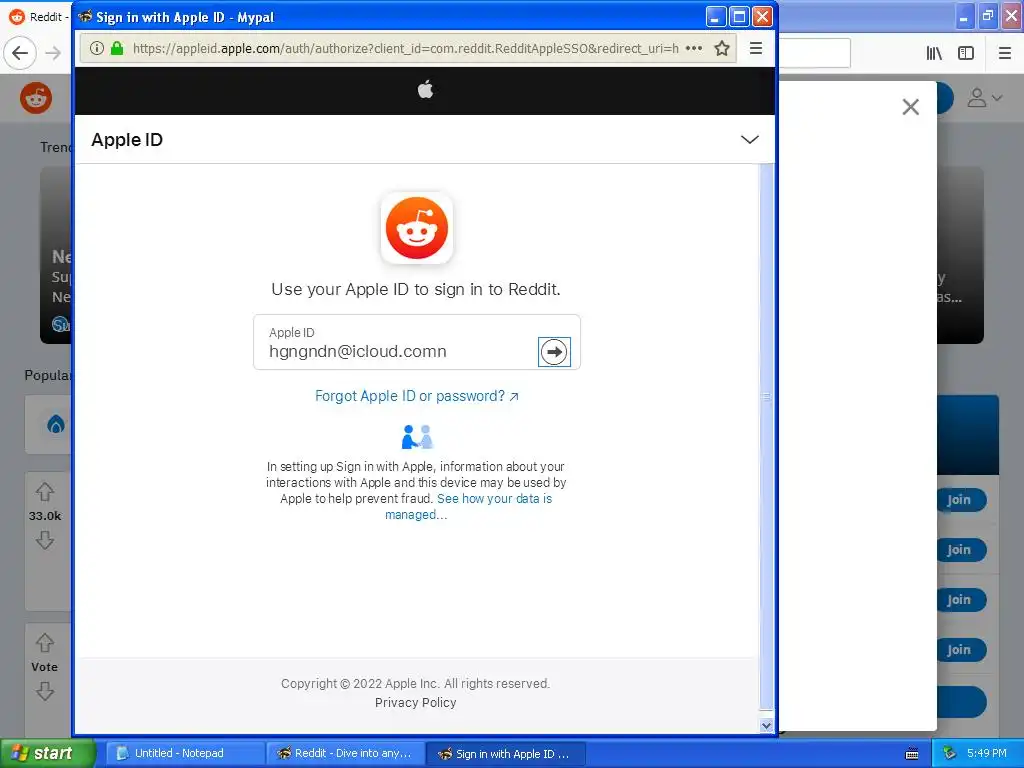This screenshot has height=768, width=1024.
Task: Click the scroll-down arrow of popup scrollbar
Action: point(766,726)
